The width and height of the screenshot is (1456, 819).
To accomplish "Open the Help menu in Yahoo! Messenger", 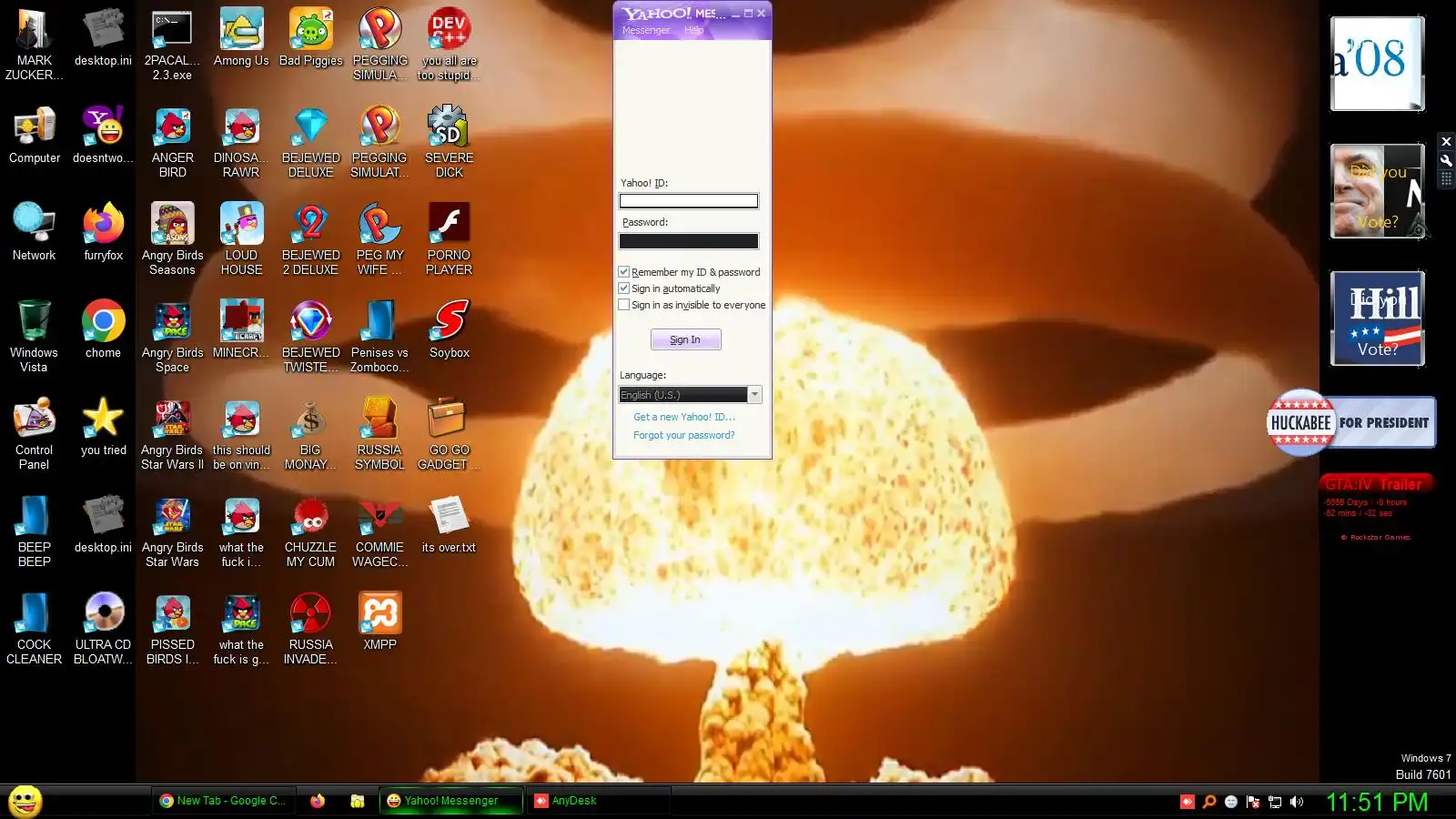I will pos(693,31).
